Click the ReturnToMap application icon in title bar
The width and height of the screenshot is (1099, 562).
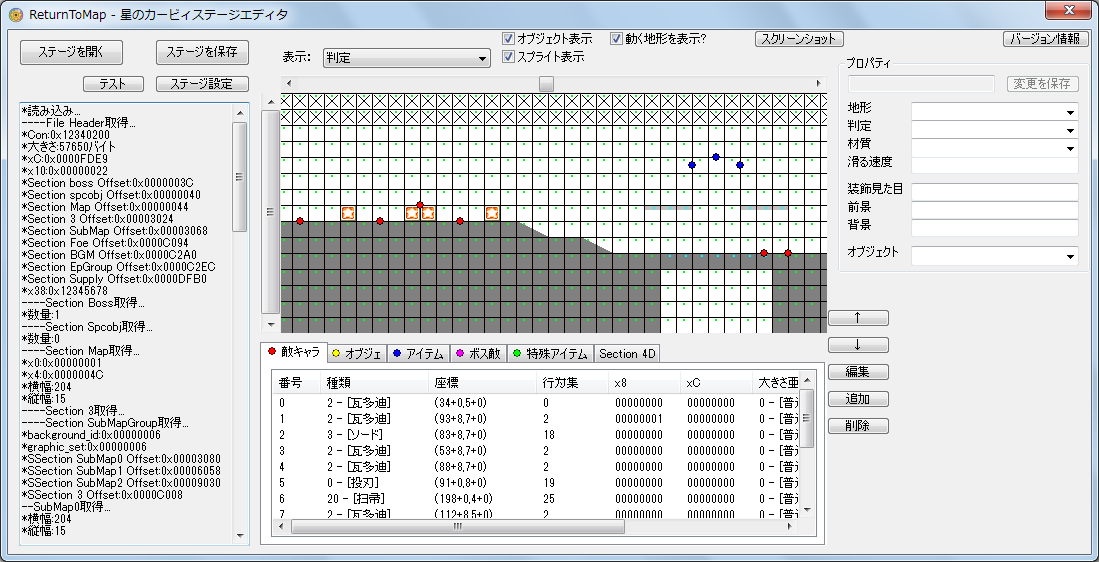[17, 13]
